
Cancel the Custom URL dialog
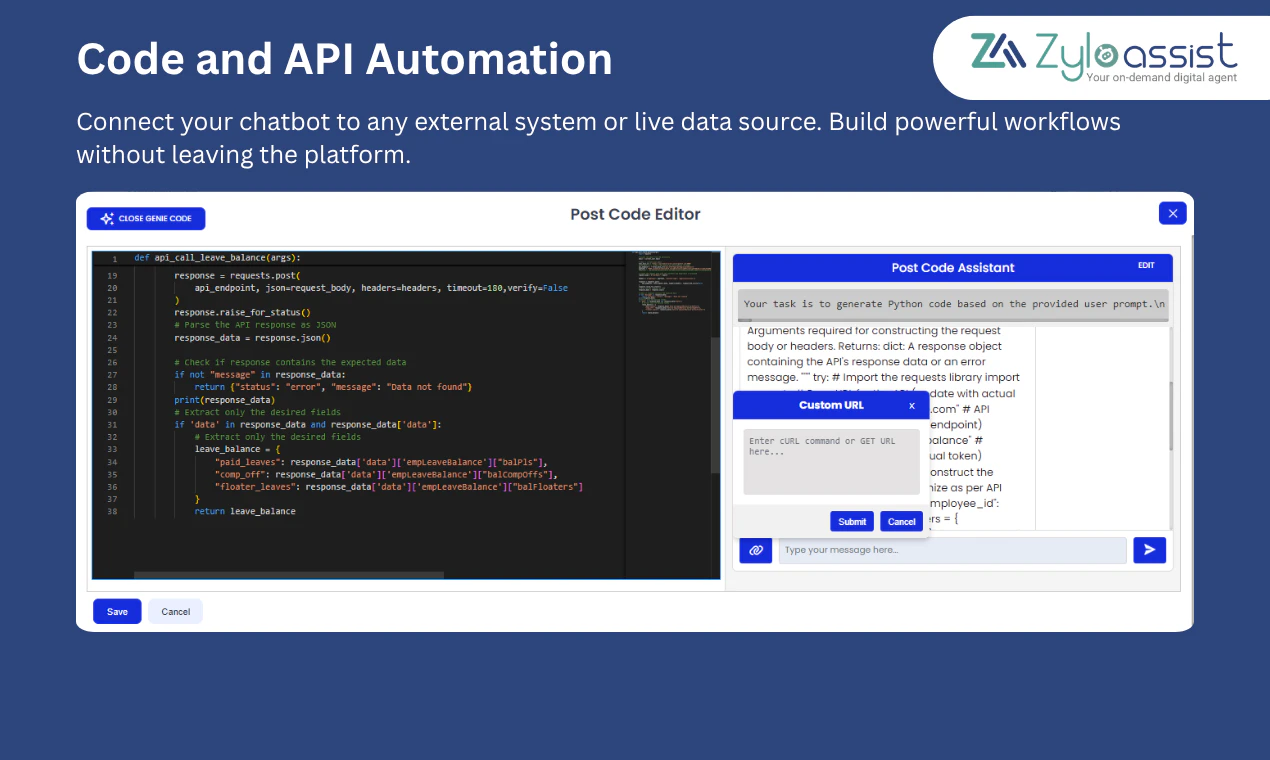tap(901, 521)
